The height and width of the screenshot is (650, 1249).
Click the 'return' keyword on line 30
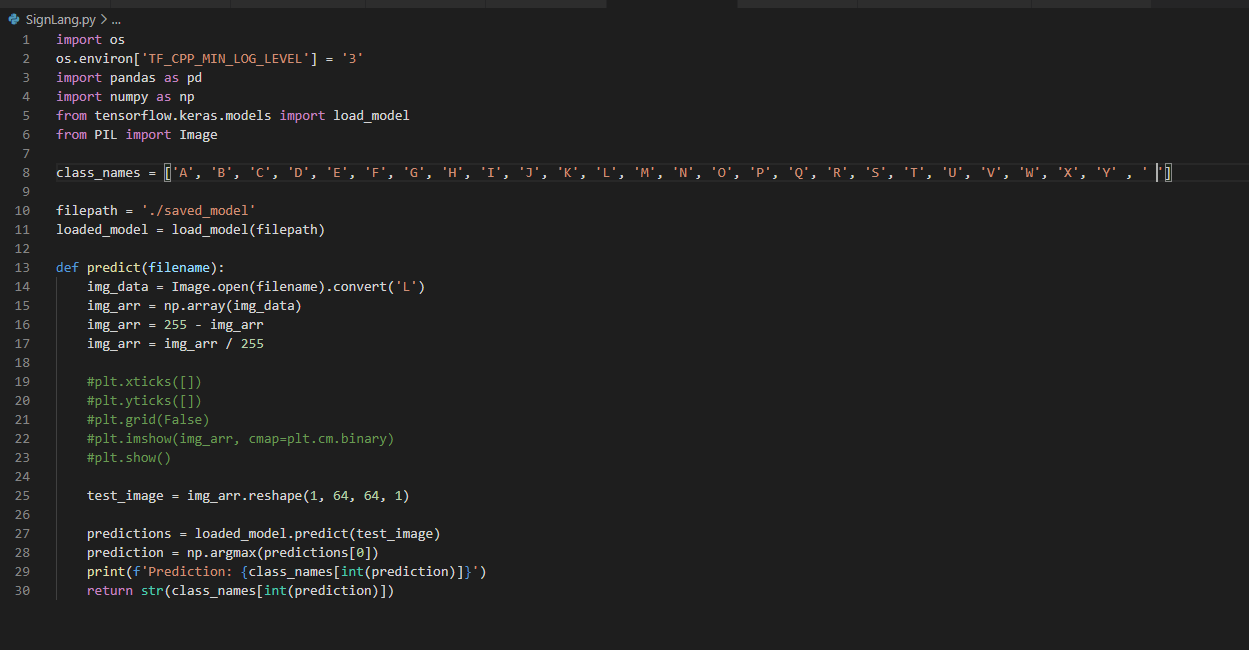[110, 591]
